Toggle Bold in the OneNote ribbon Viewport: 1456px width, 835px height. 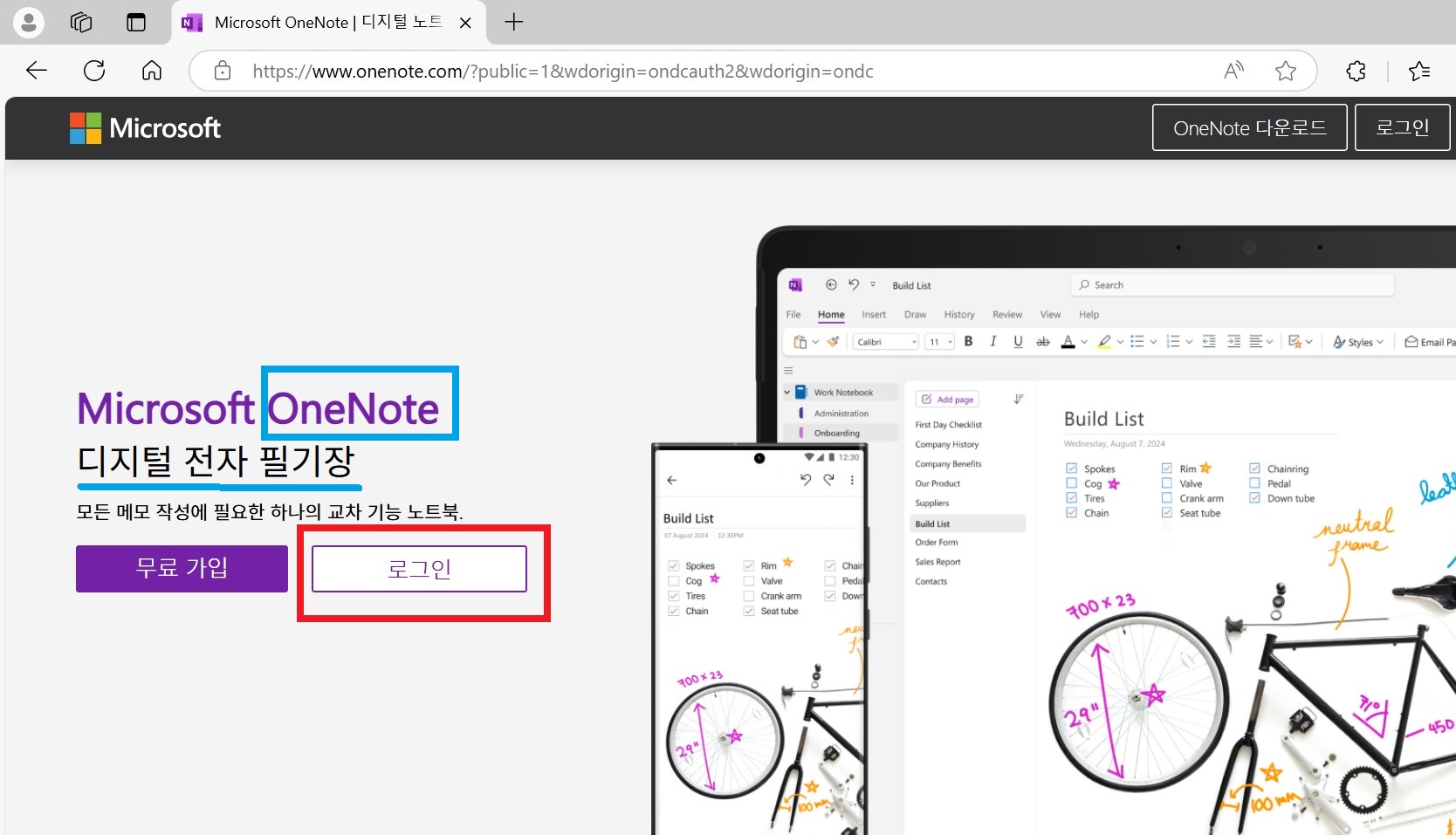[x=968, y=342]
